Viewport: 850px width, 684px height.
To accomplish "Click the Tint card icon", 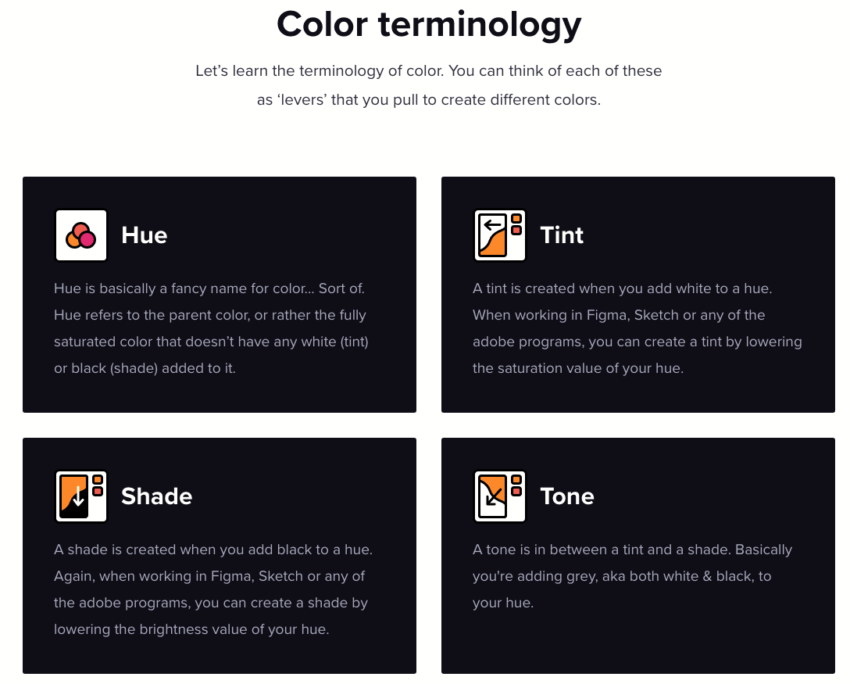I will pyautogui.click(x=499, y=235).
